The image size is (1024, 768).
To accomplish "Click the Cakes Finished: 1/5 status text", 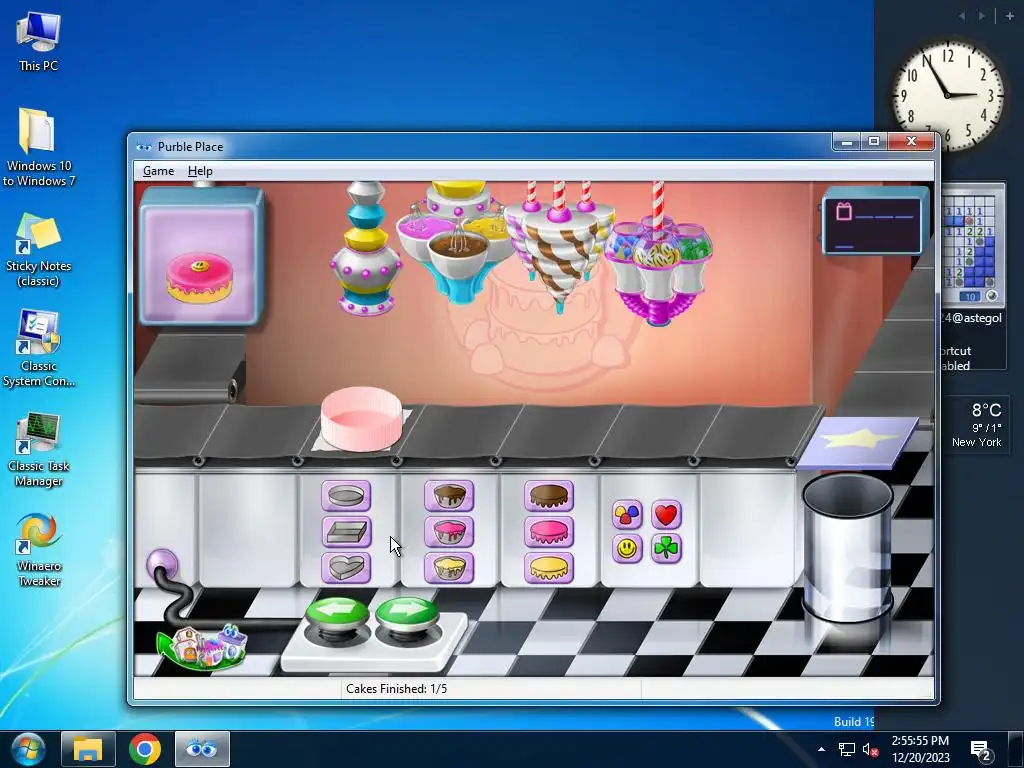I will point(396,688).
